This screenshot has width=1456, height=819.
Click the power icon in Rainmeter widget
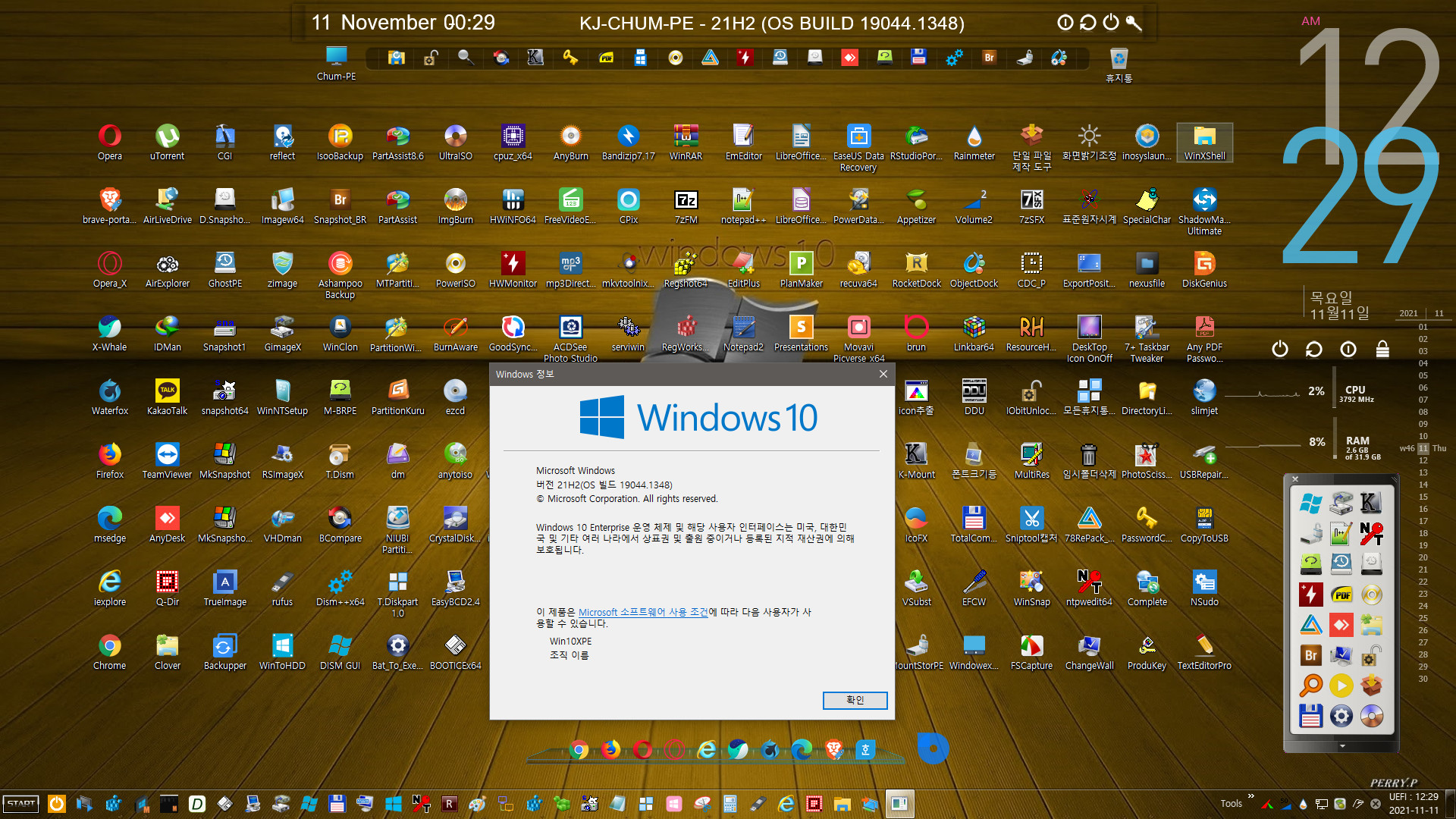tap(1280, 349)
